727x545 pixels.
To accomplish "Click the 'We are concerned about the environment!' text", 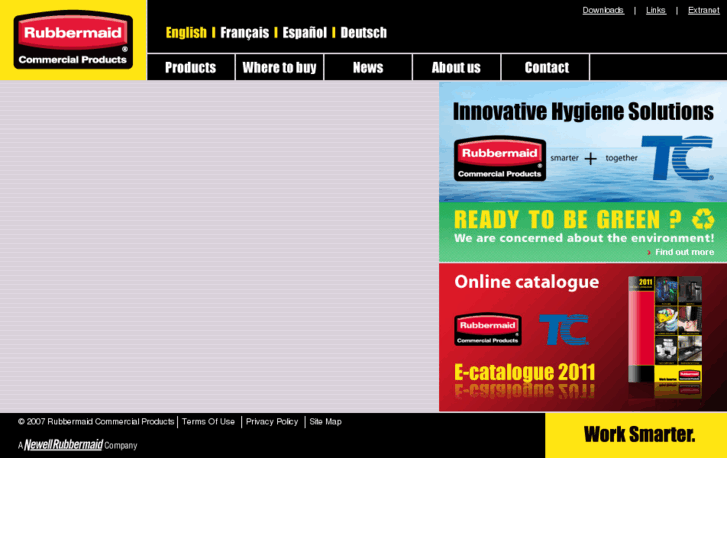I will click(584, 238).
